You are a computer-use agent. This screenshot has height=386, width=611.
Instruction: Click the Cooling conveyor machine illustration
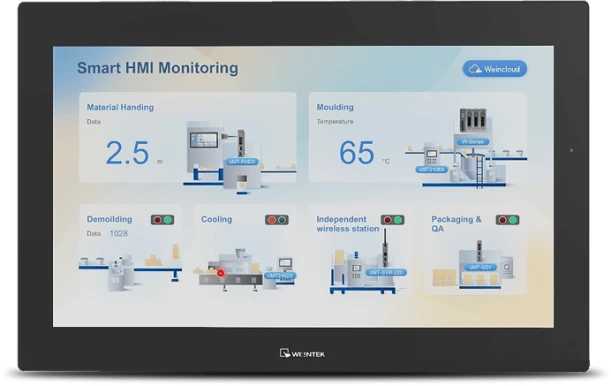245,270
